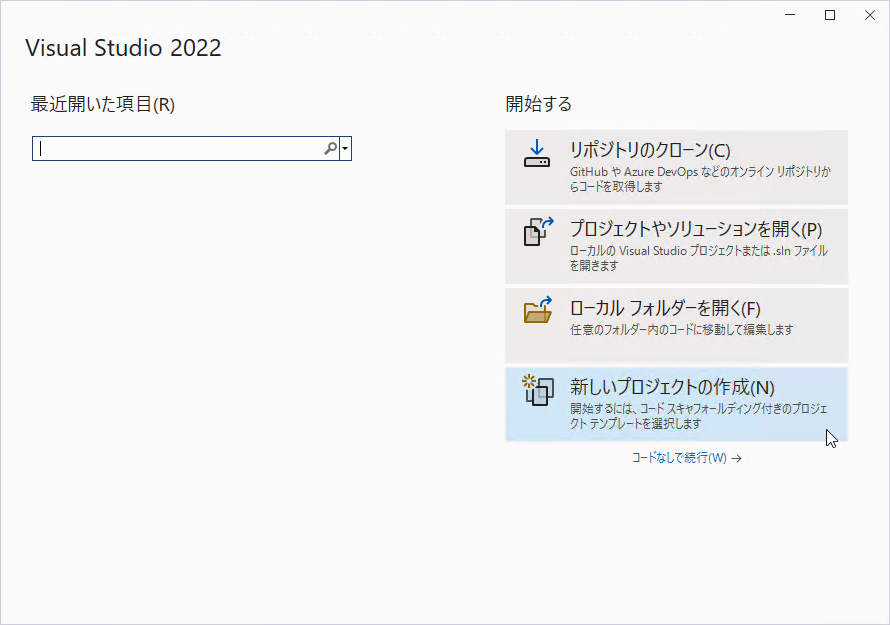Click the clone repository download icon

[537, 154]
